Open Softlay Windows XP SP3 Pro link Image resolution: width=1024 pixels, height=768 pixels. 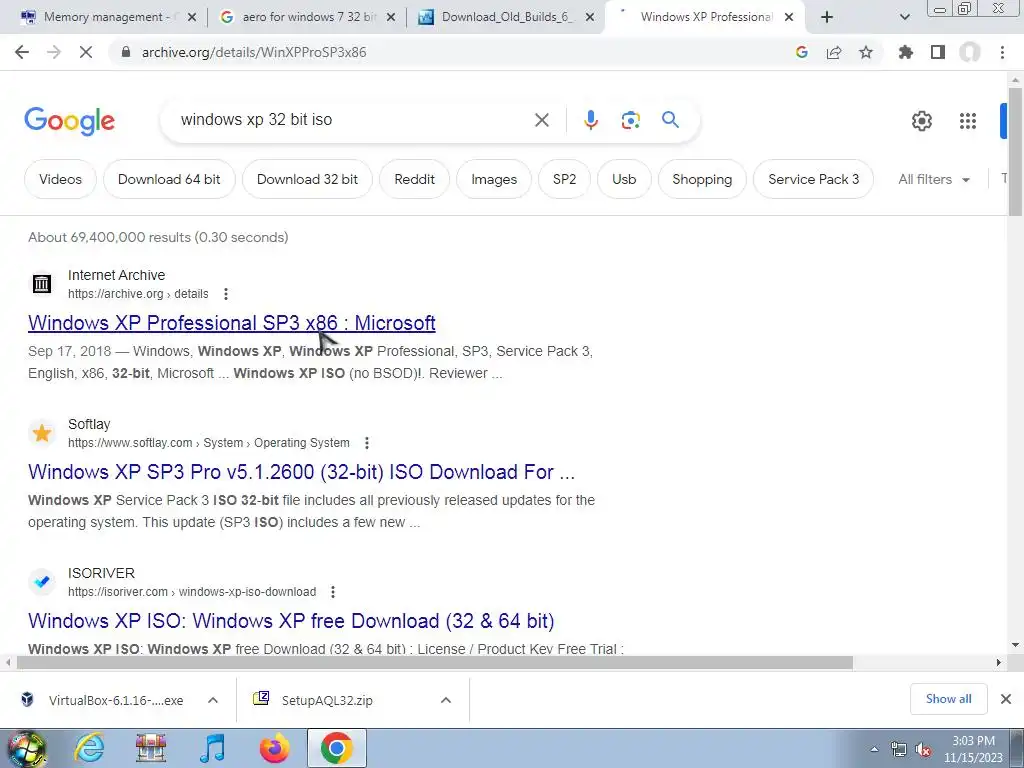click(x=302, y=472)
